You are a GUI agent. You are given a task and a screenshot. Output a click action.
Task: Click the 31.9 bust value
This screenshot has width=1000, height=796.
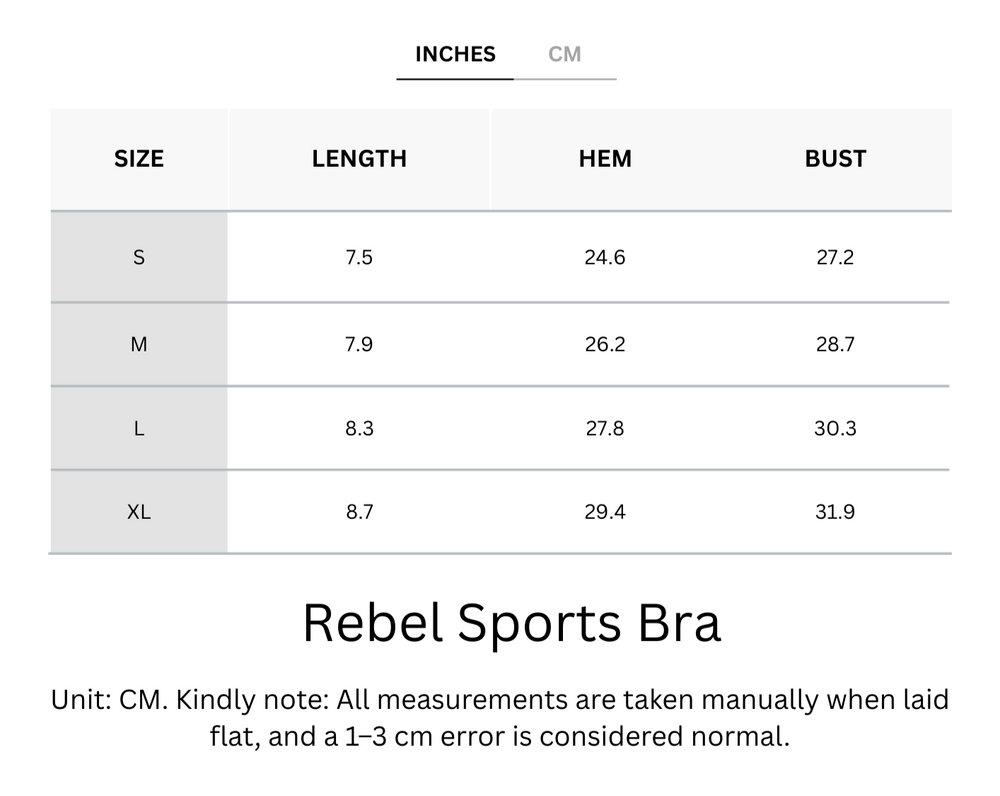point(835,512)
